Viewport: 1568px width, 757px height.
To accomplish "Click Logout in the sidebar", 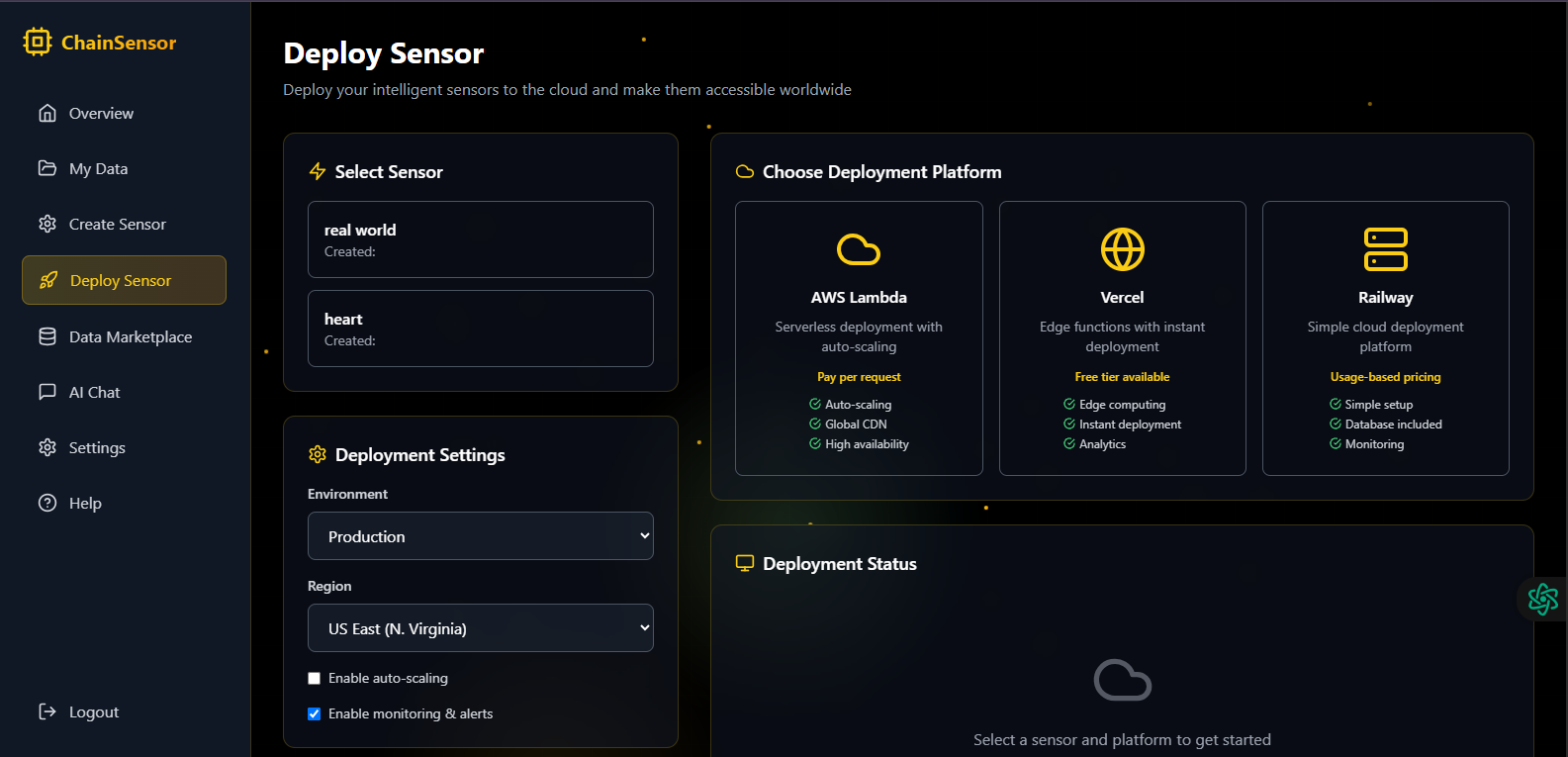I will tap(124, 711).
